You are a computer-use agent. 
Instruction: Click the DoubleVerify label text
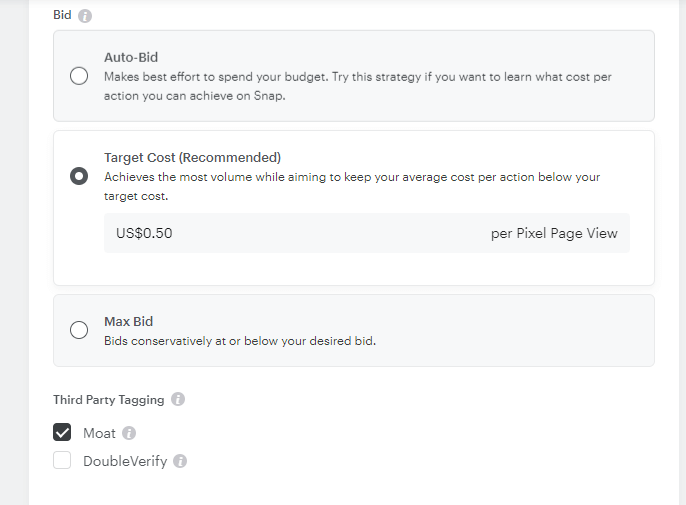(125, 461)
